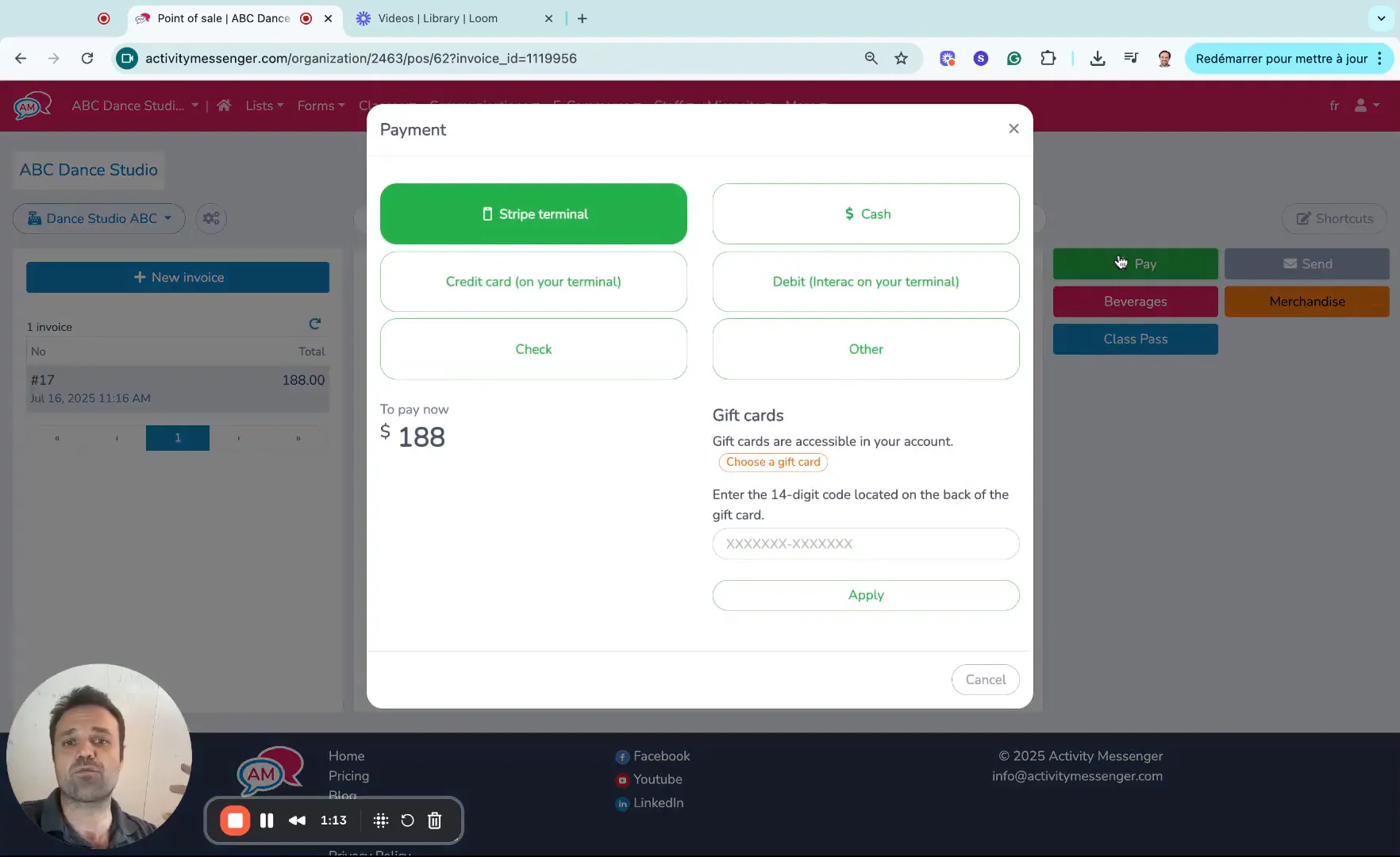Go back in browser history
This screenshot has width=1400, height=857.
coord(21,58)
